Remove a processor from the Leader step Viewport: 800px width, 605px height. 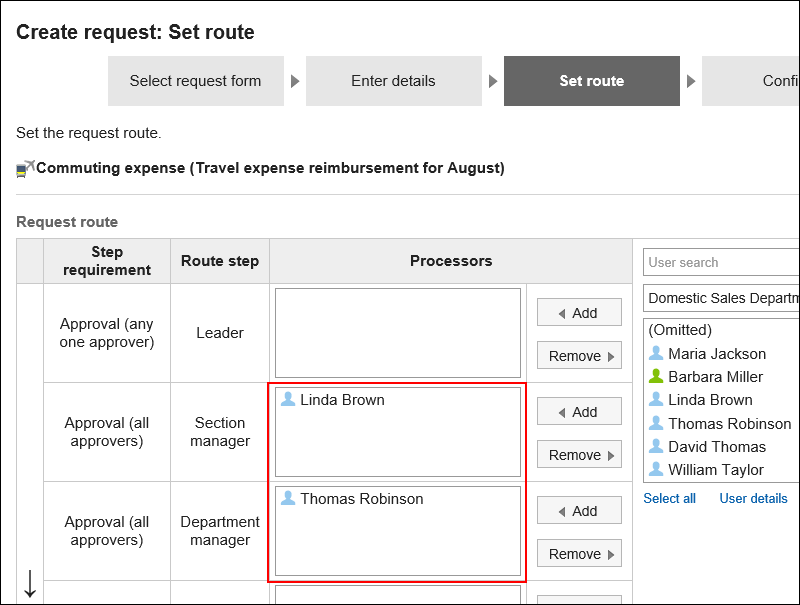pyautogui.click(x=579, y=355)
